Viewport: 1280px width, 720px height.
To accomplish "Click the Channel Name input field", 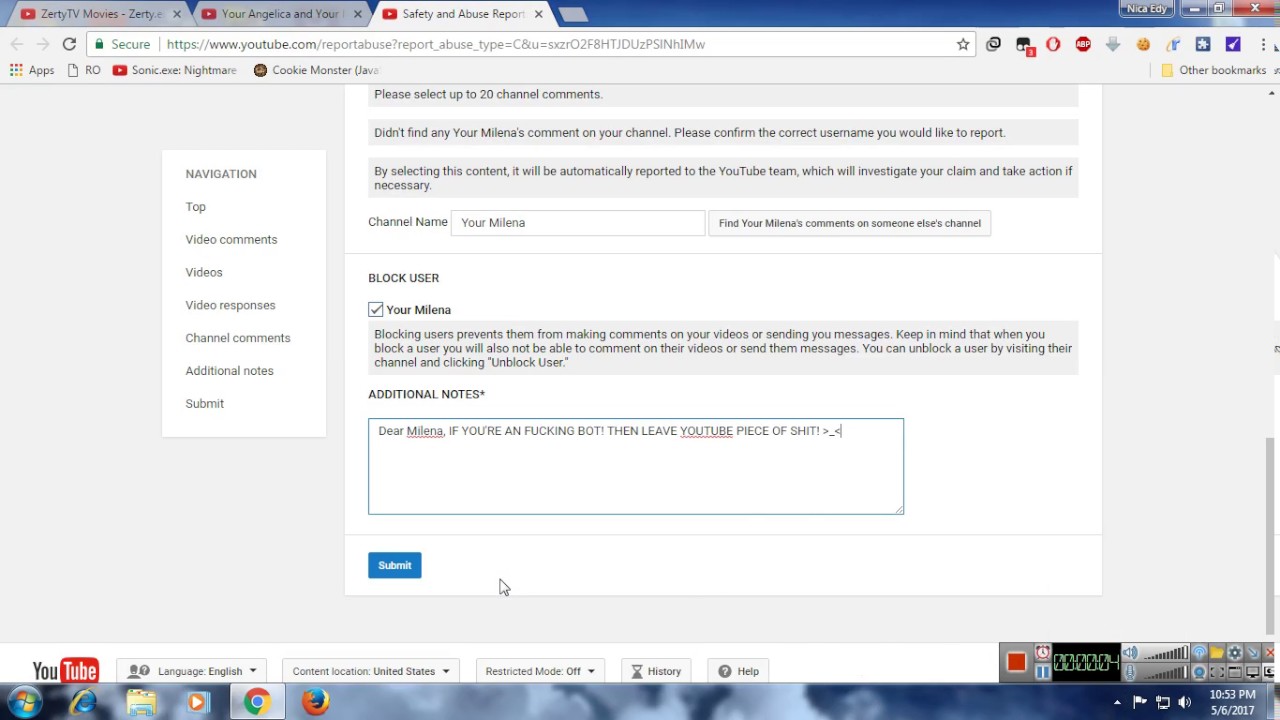I will [x=578, y=223].
